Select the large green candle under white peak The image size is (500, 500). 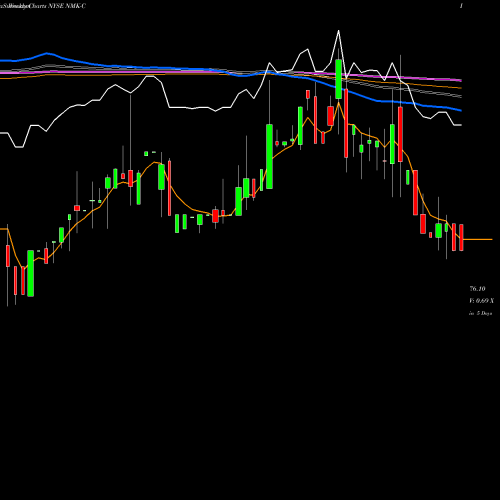(338, 79)
